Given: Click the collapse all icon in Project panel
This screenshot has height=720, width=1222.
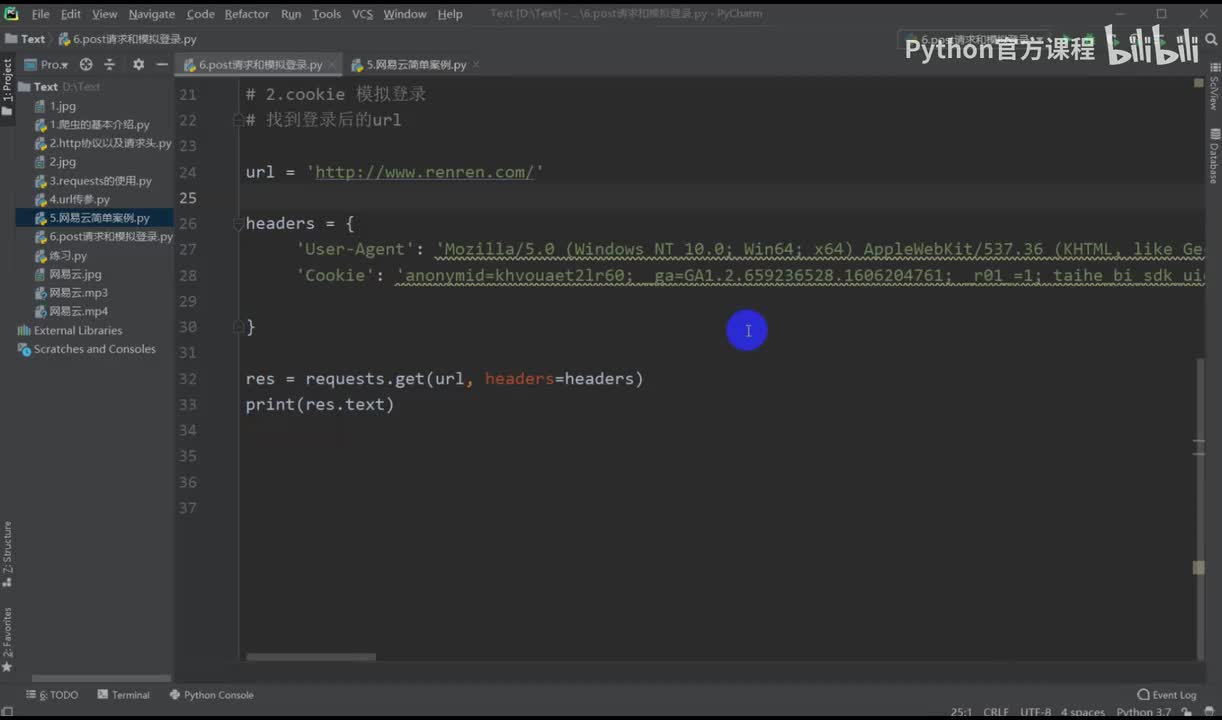Looking at the screenshot, I should point(110,64).
